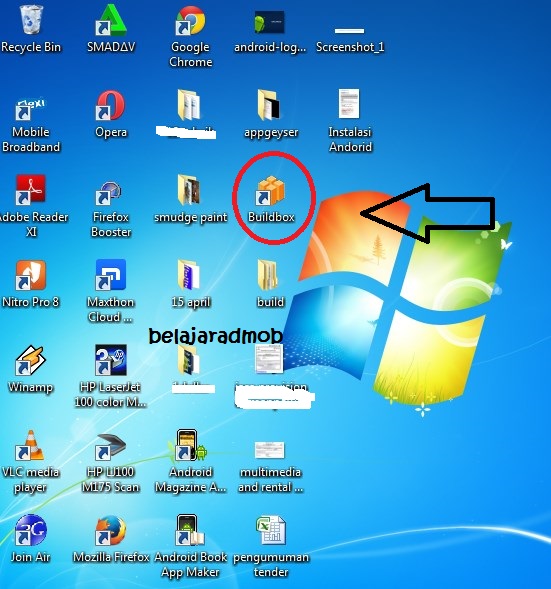Launch the Join Air shortcut

click(x=30, y=530)
